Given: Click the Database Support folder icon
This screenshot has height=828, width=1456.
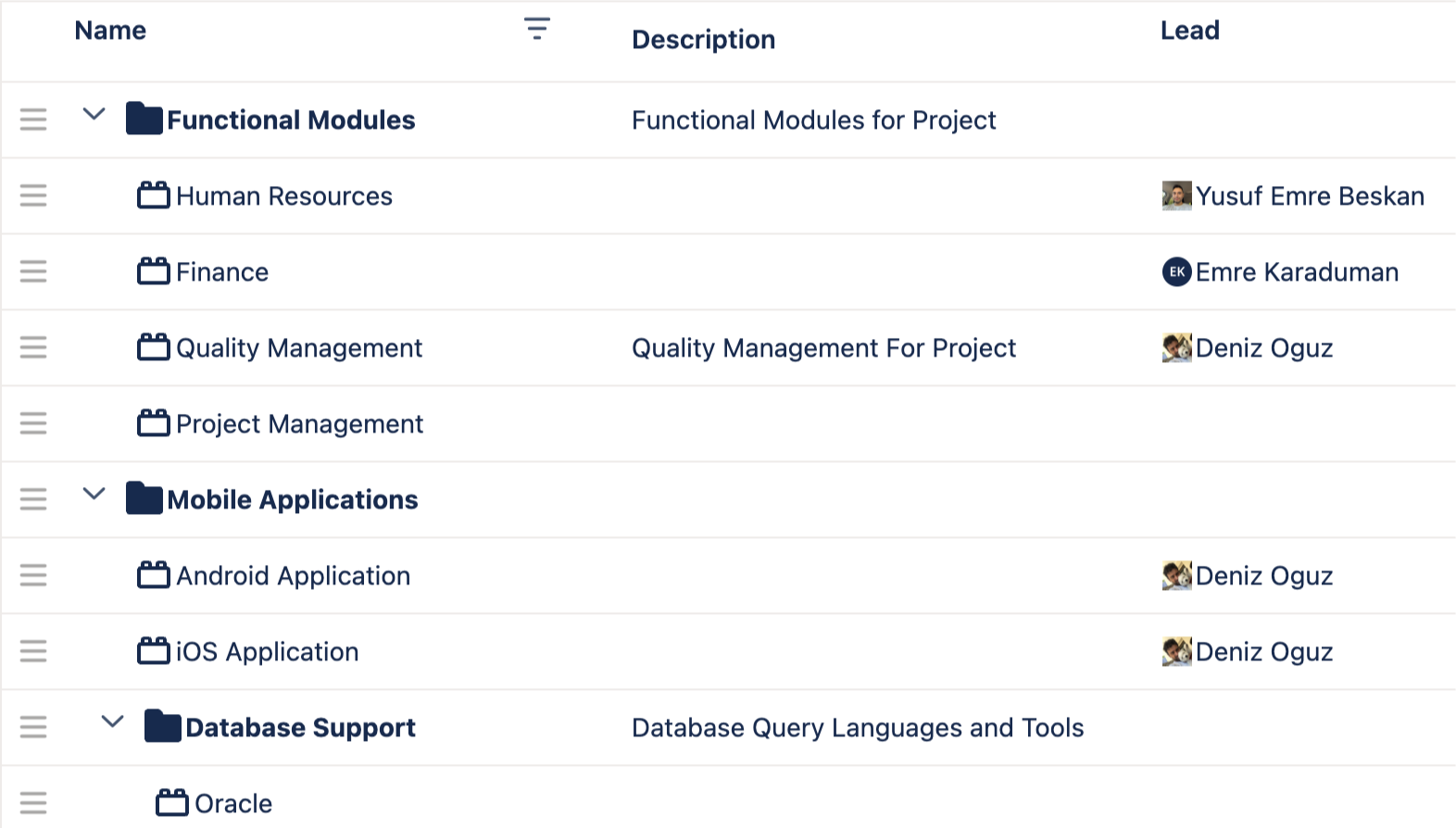Looking at the screenshot, I should [163, 726].
